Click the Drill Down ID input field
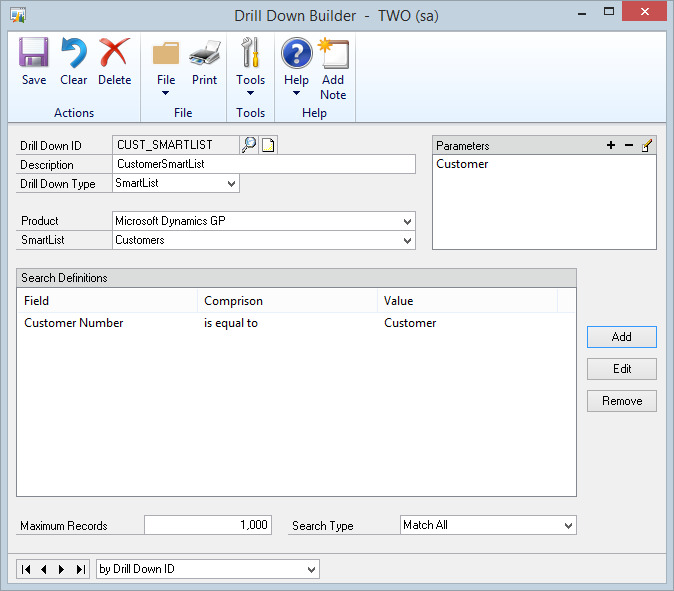The width and height of the screenshot is (674, 591). [x=176, y=145]
